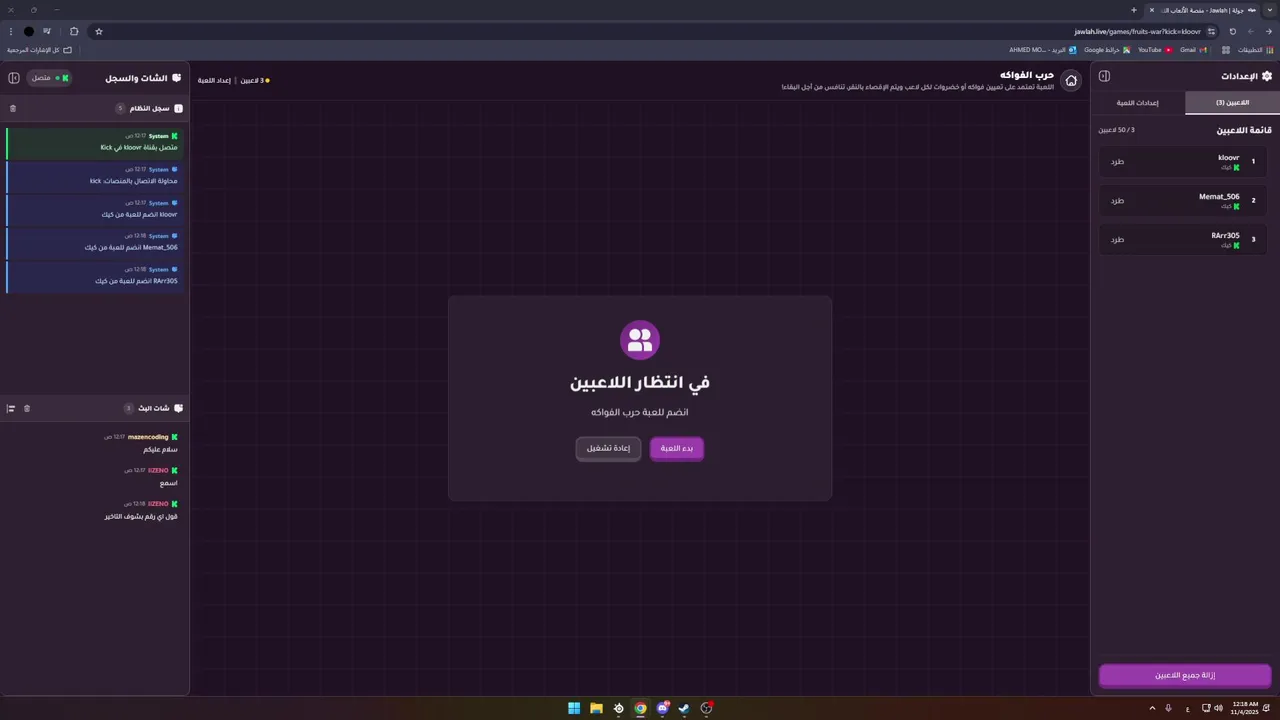
Task: Clear the system log with its trash icon
Action: click(13, 108)
